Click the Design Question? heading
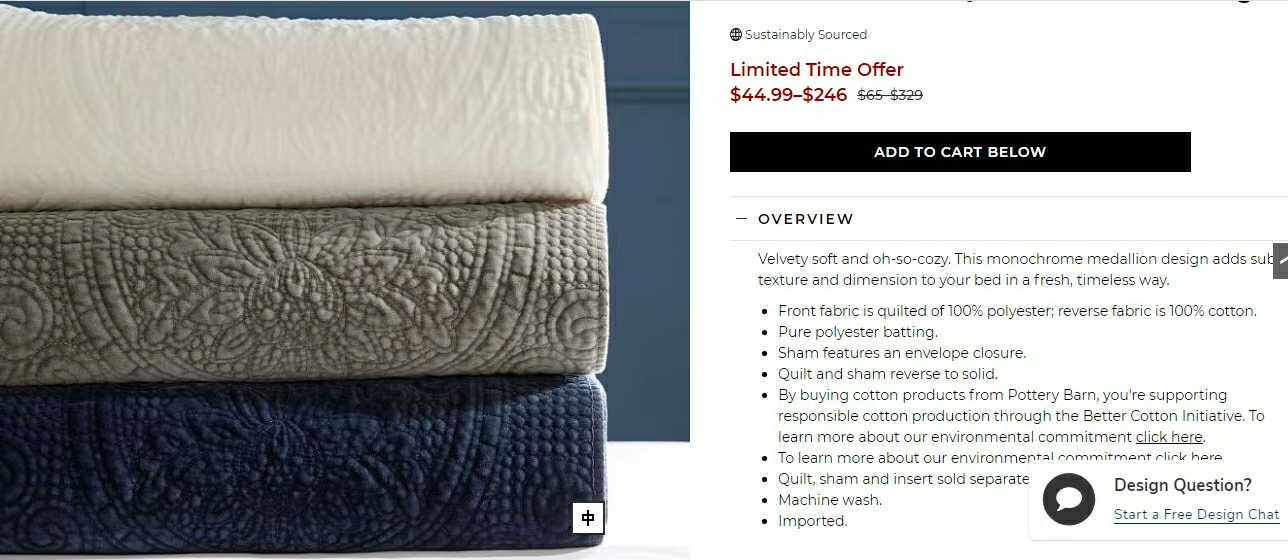Image resolution: width=1288 pixels, height=560 pixels. 1183,485
